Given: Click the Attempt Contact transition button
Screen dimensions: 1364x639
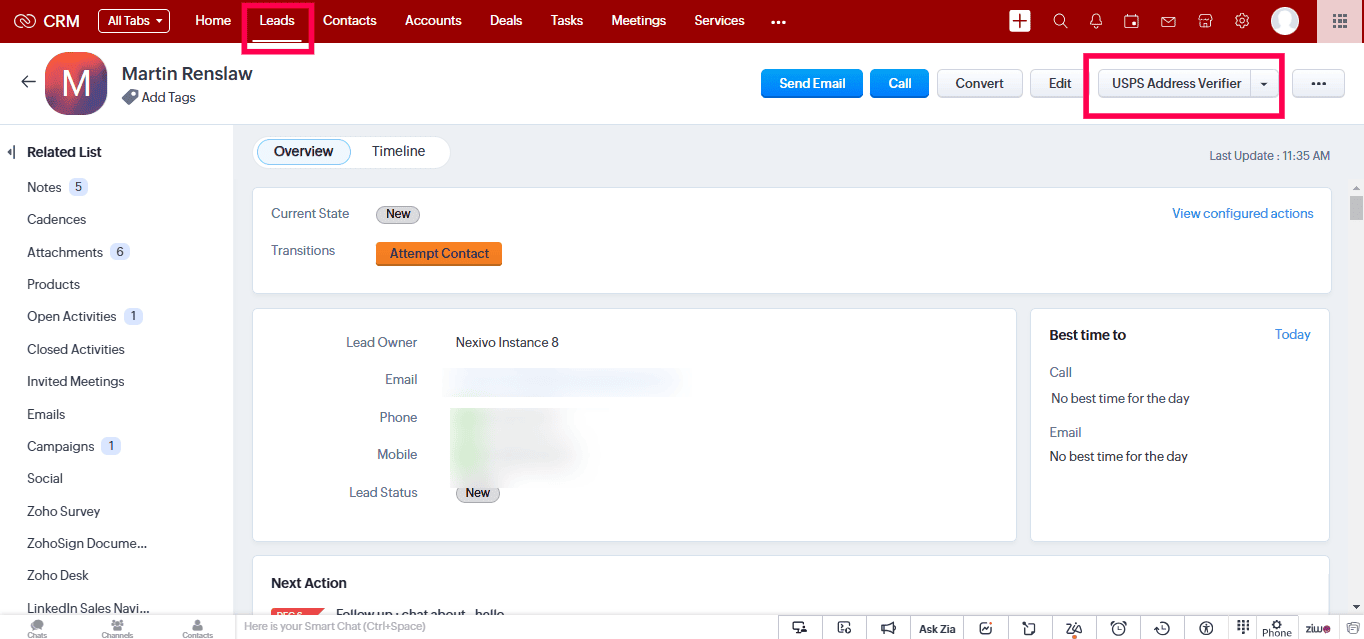Looking at the screenshot, I should coord(439,254).
